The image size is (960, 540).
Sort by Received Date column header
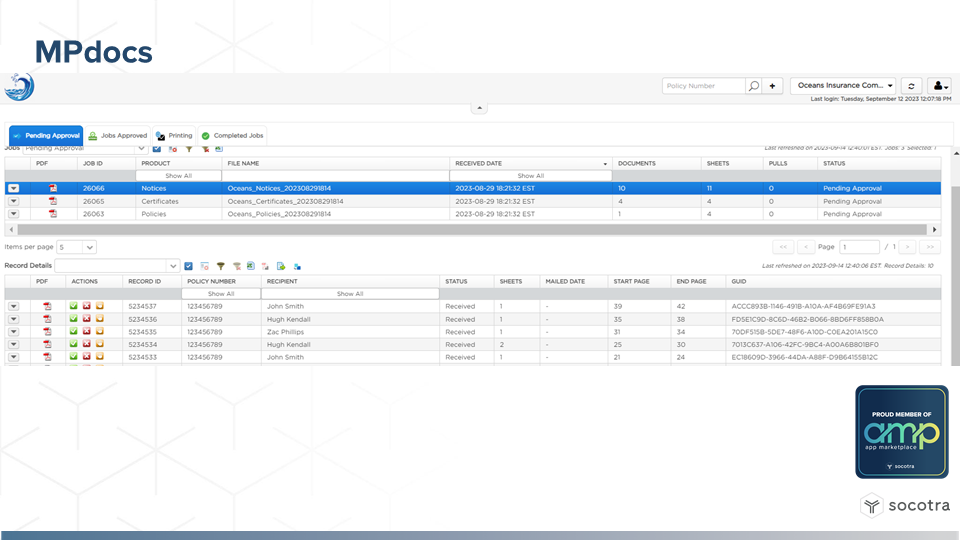(531, 163)
